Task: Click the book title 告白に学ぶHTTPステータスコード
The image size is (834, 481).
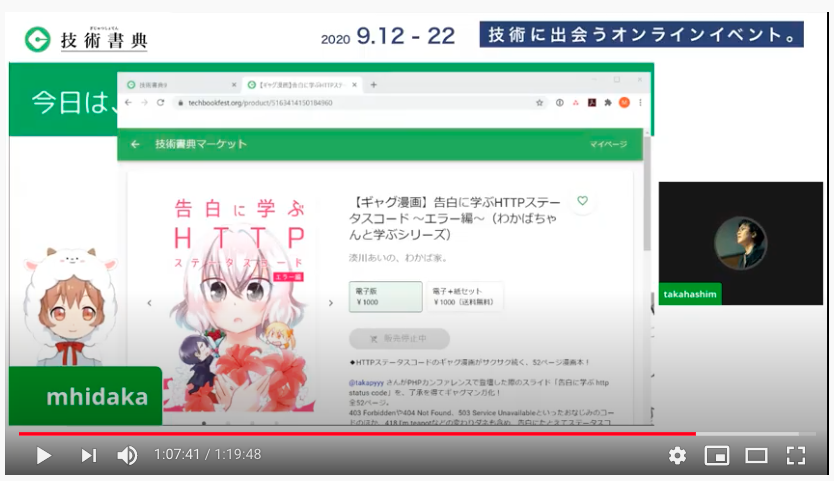Action: click(x=454, y=218)
